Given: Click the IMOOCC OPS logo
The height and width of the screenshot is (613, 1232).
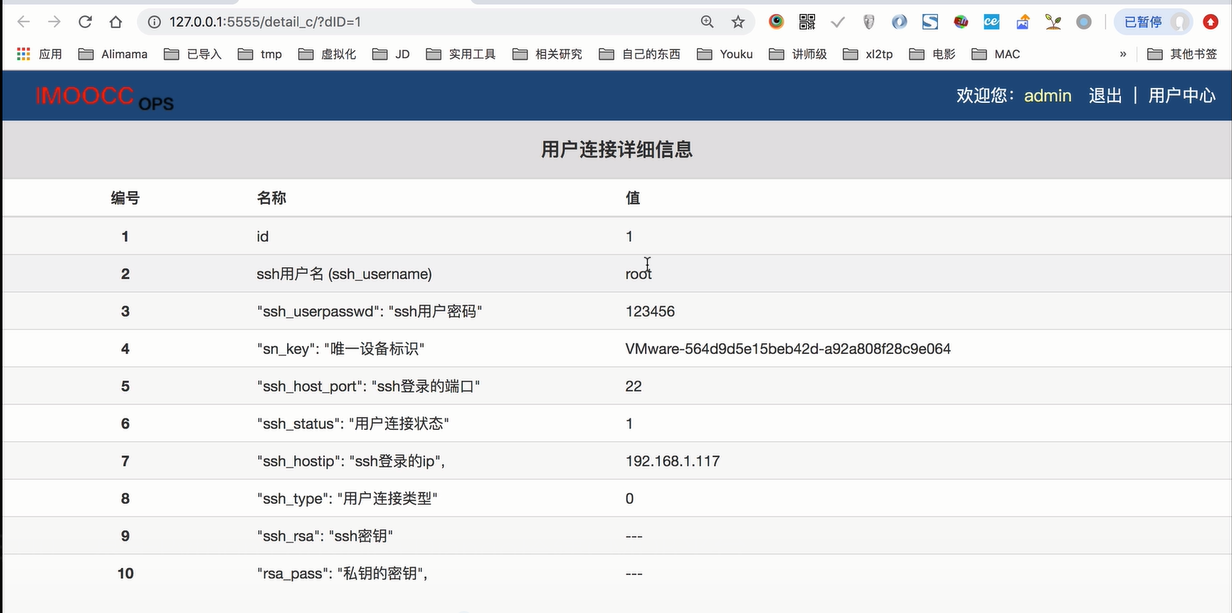Looking at the screenshot, I should point(104,97).
